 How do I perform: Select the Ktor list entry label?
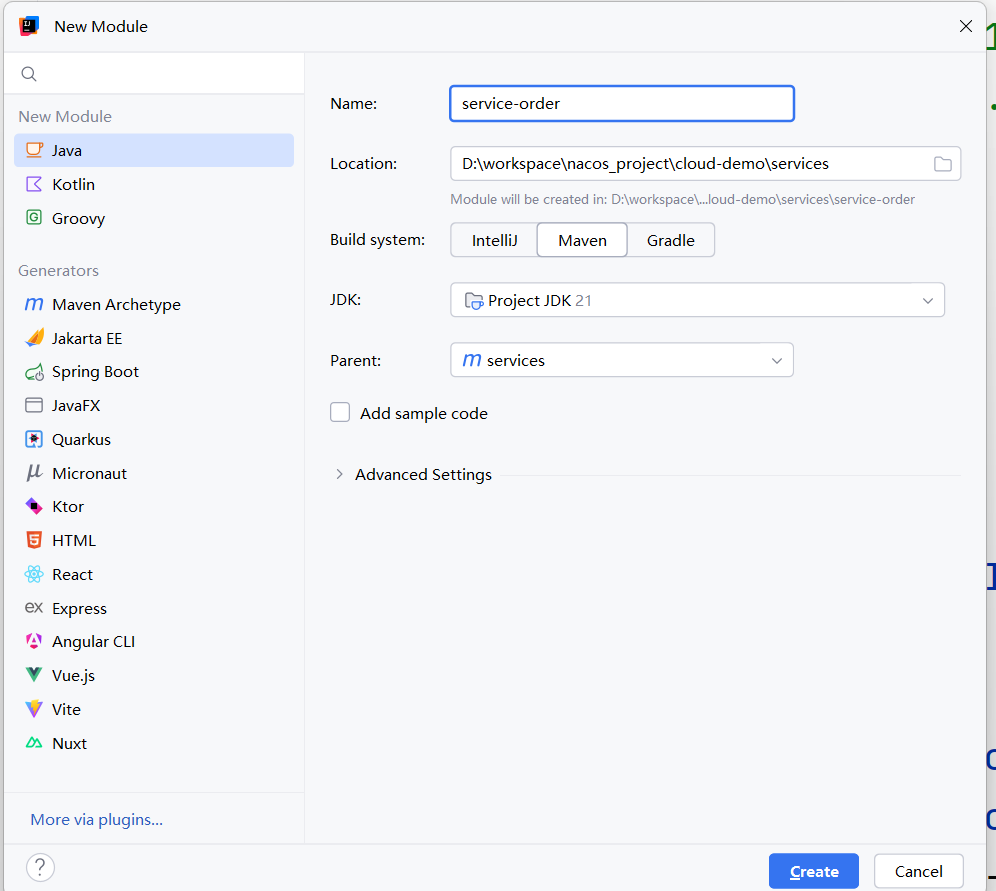(x=68, y=506)
